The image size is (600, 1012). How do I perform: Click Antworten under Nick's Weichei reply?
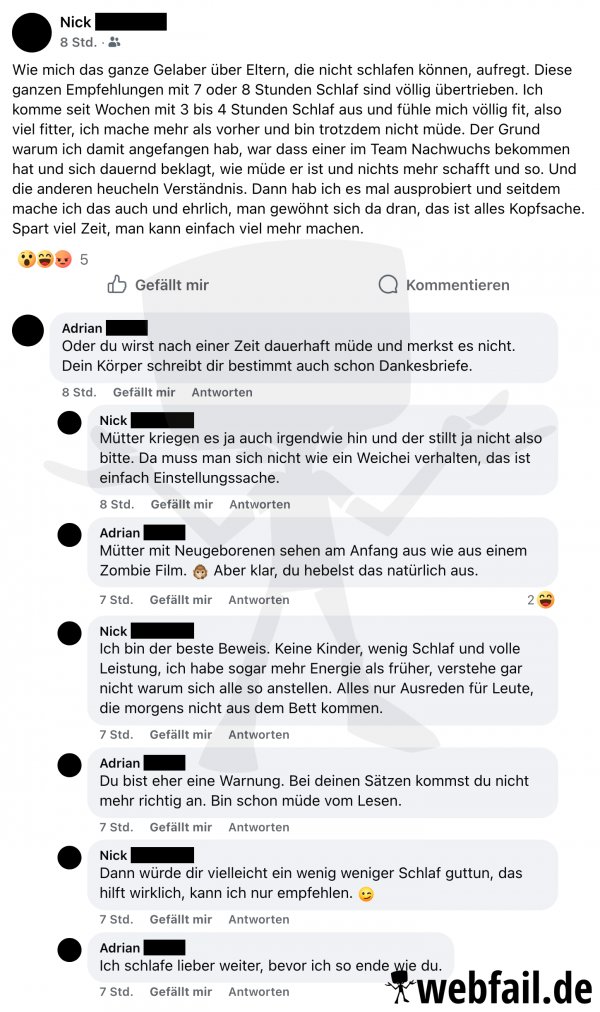pos(260,504)
